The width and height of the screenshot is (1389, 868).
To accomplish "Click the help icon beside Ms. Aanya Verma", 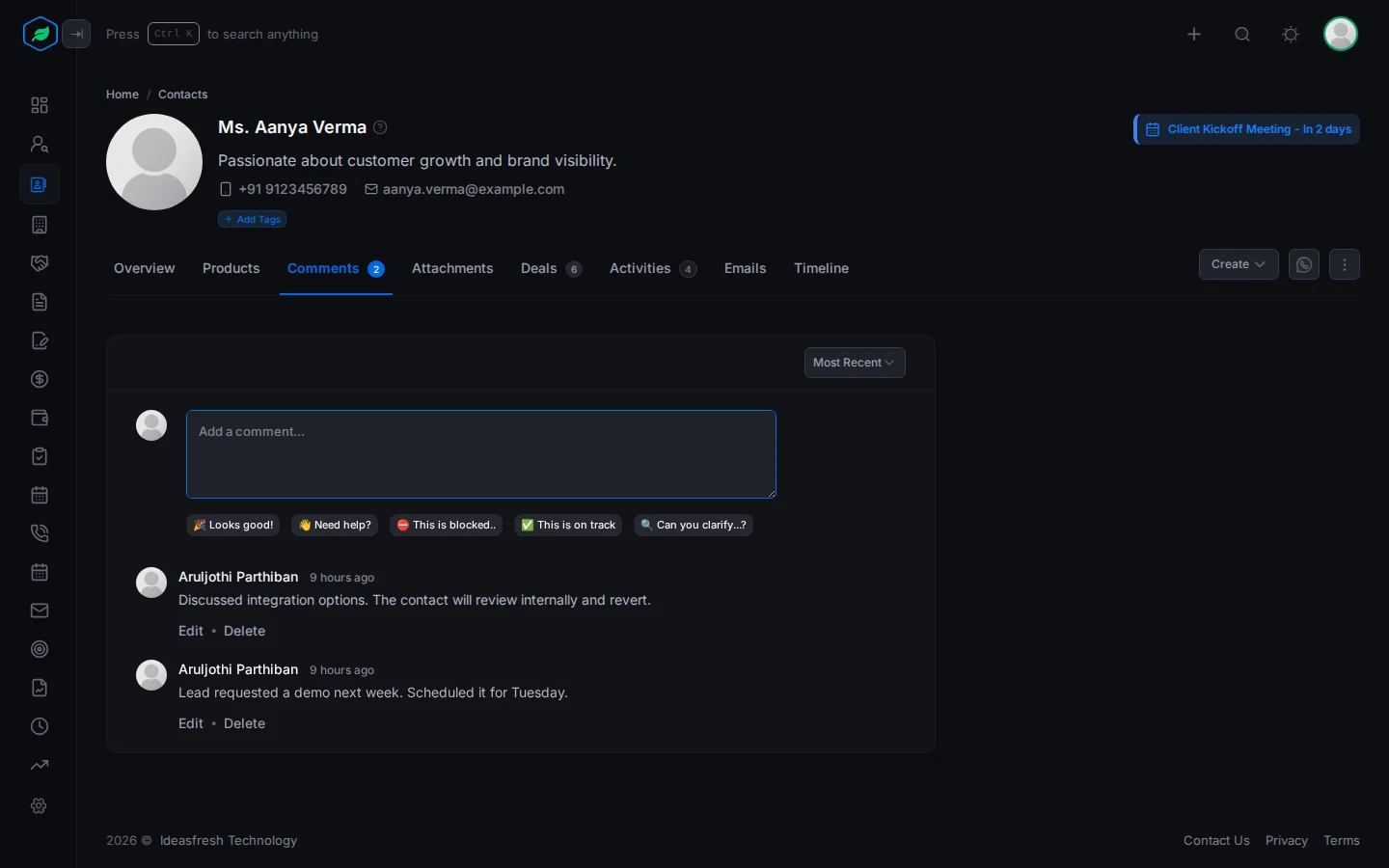I will point(380,127).
